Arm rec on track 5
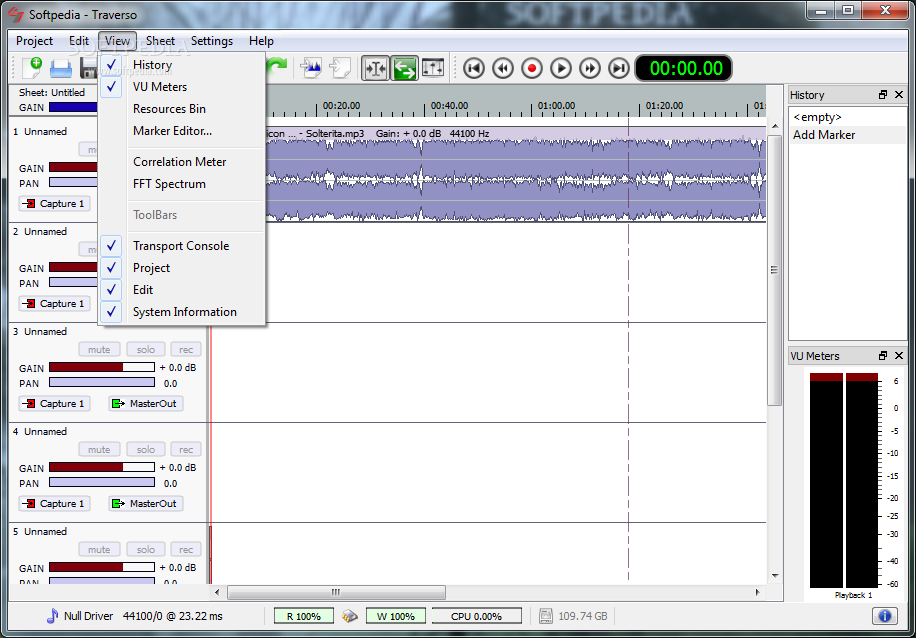916x638 pixels. (x=186, y=549)
